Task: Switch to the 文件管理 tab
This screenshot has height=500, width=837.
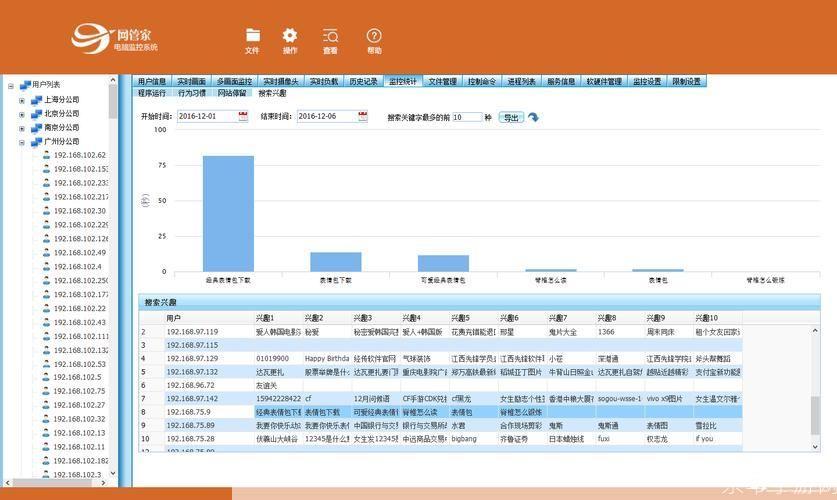Action: tap(443, 81)
